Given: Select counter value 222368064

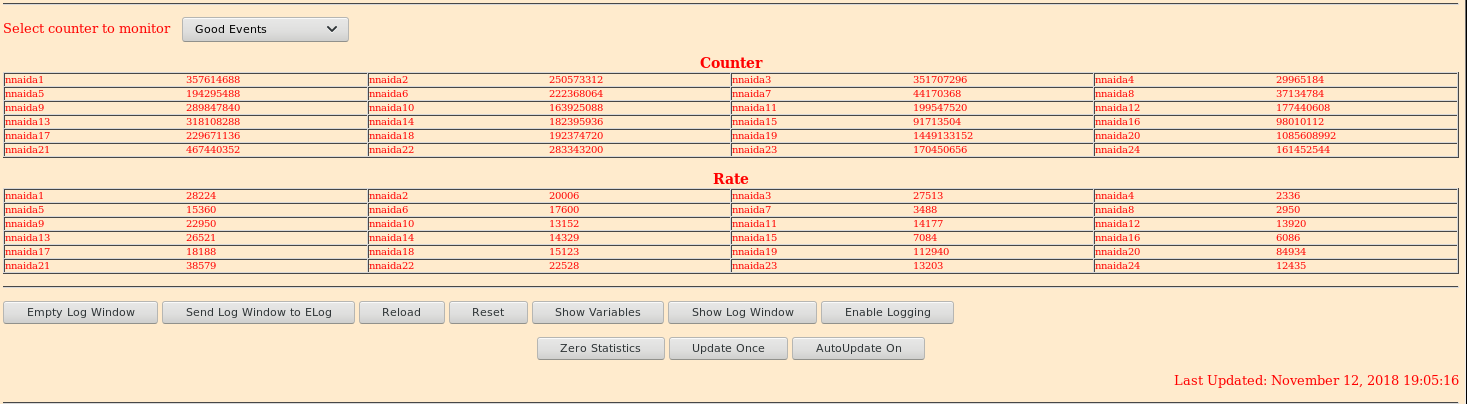Looking at the screenshot, I should [x=576, y=94].
